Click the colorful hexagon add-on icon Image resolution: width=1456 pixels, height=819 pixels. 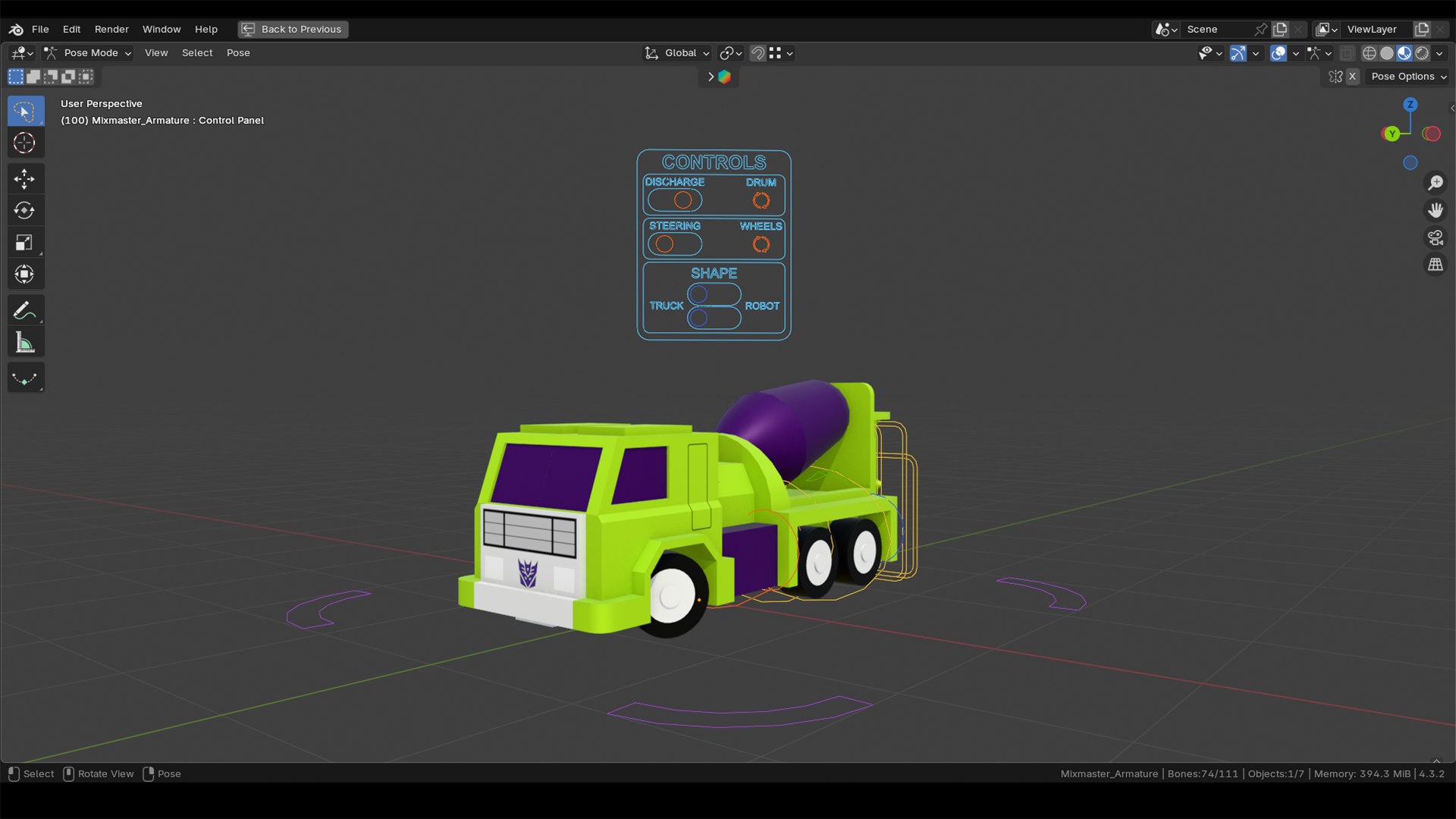click(724, 77)
